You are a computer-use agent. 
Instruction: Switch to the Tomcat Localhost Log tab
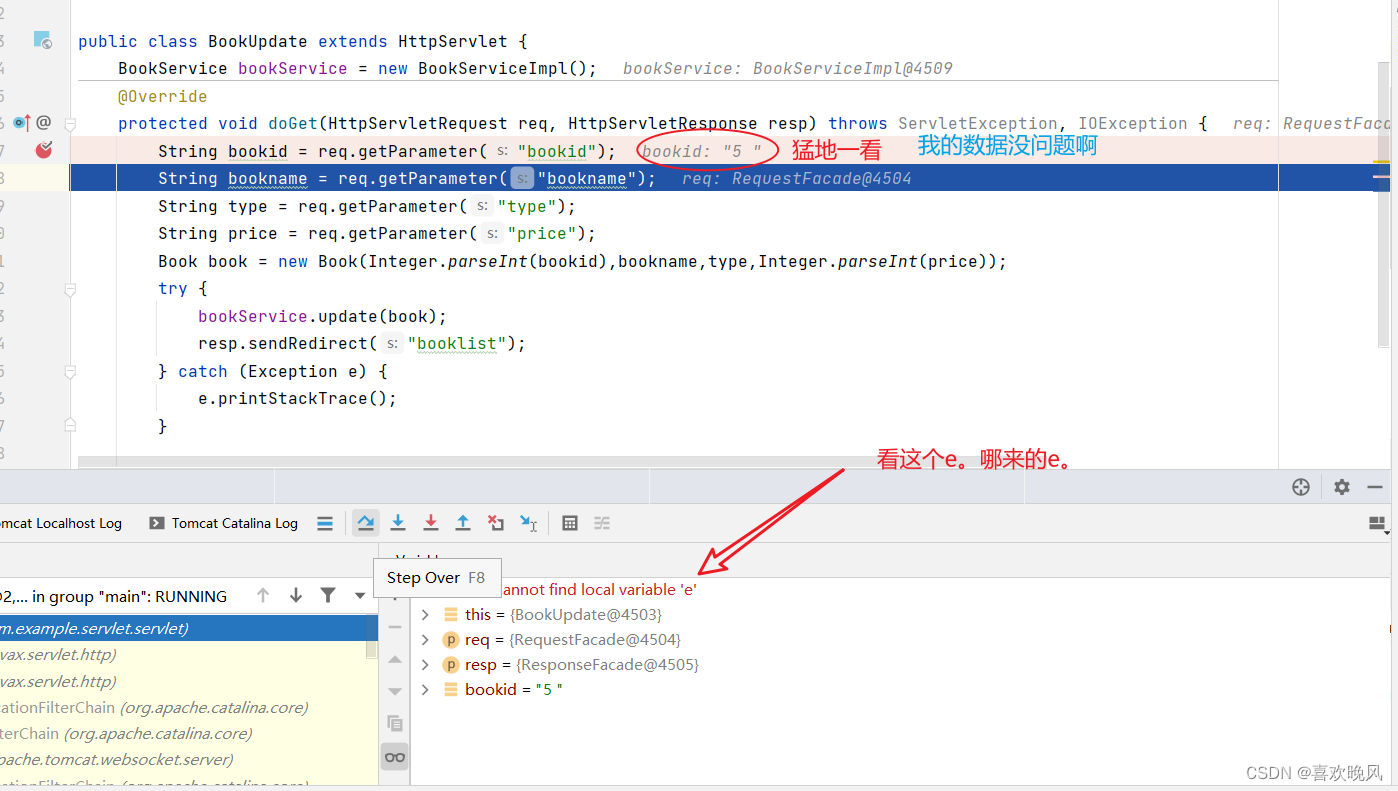pos(60,522)
